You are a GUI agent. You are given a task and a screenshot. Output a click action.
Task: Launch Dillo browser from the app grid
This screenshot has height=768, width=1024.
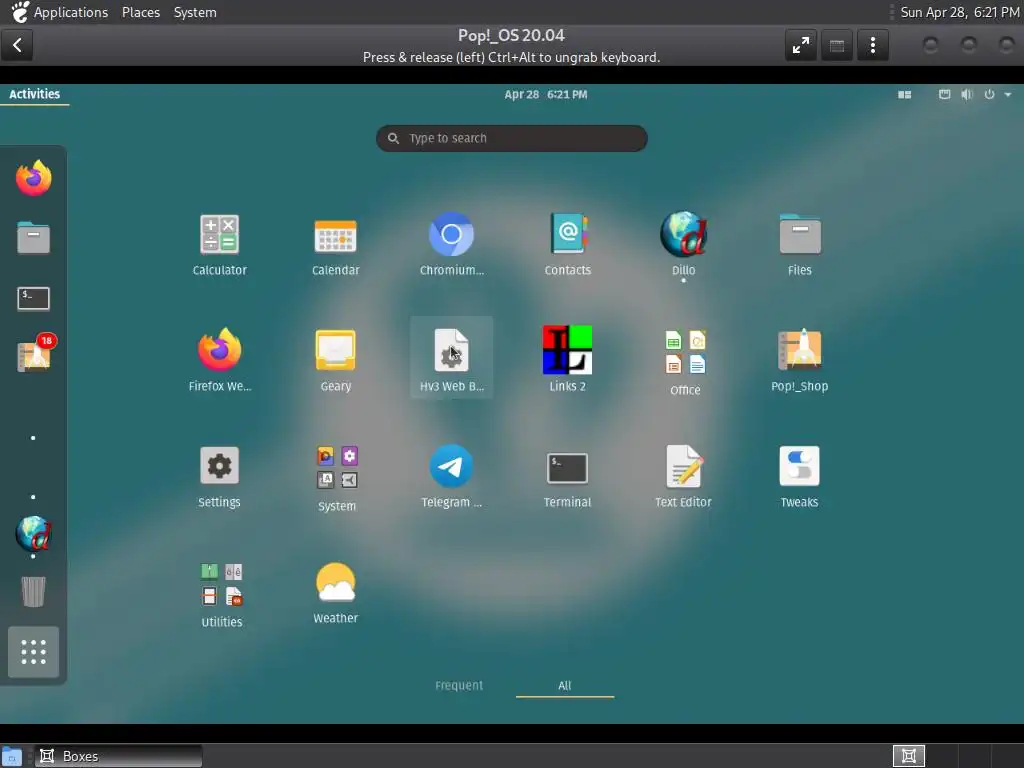(x=683, y=245)
